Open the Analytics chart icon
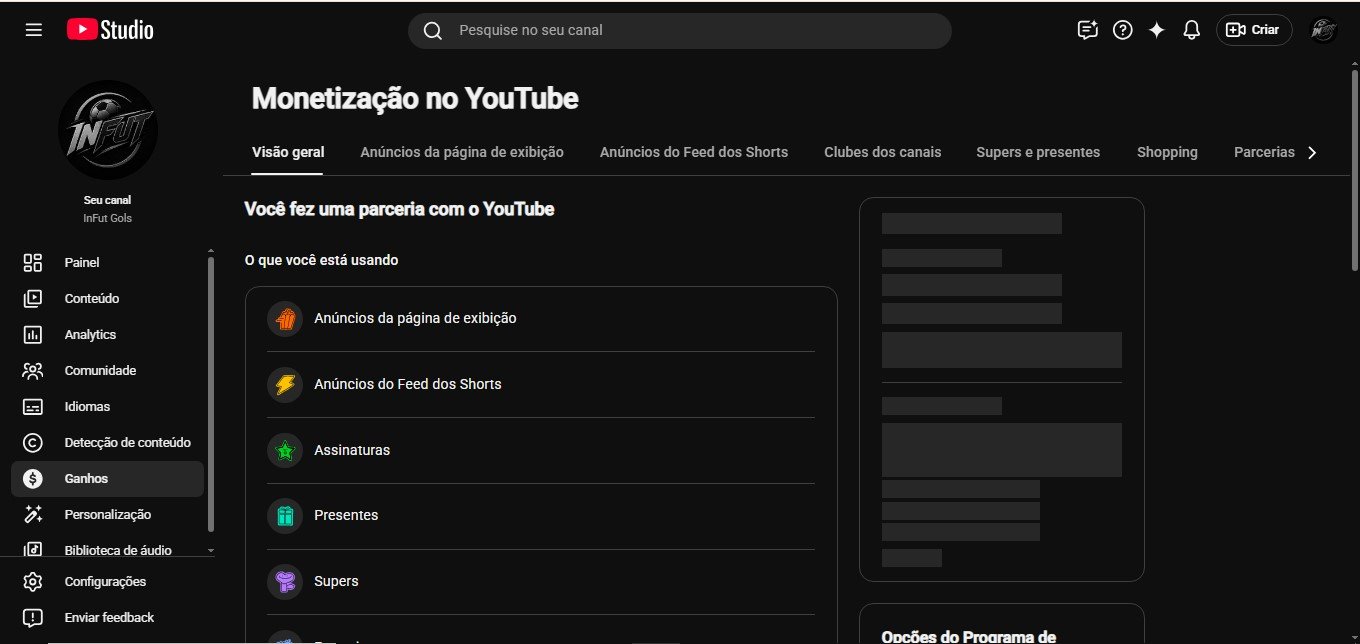Screen dimensions: 1360x644 pos(33,334)
